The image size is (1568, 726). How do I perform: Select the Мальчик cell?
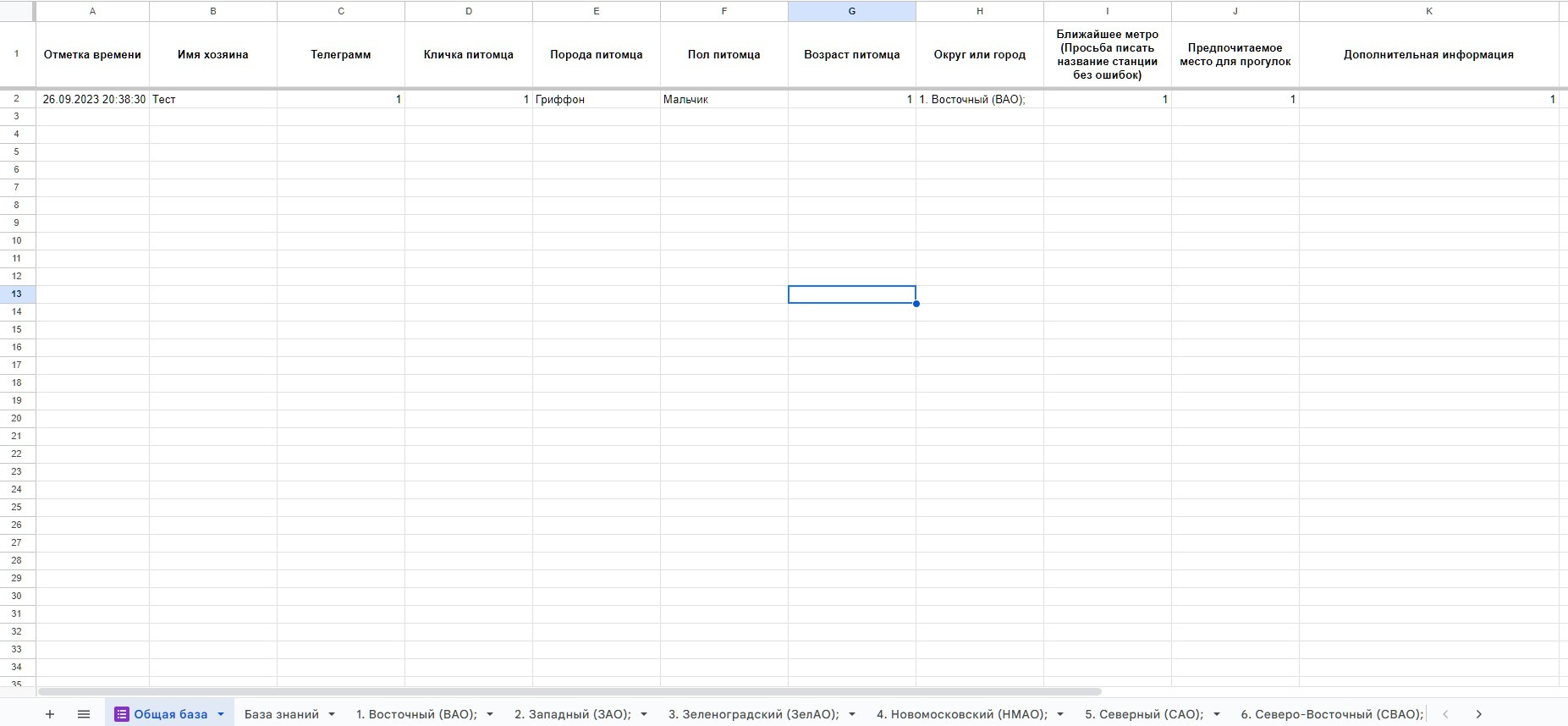point(724,99)
